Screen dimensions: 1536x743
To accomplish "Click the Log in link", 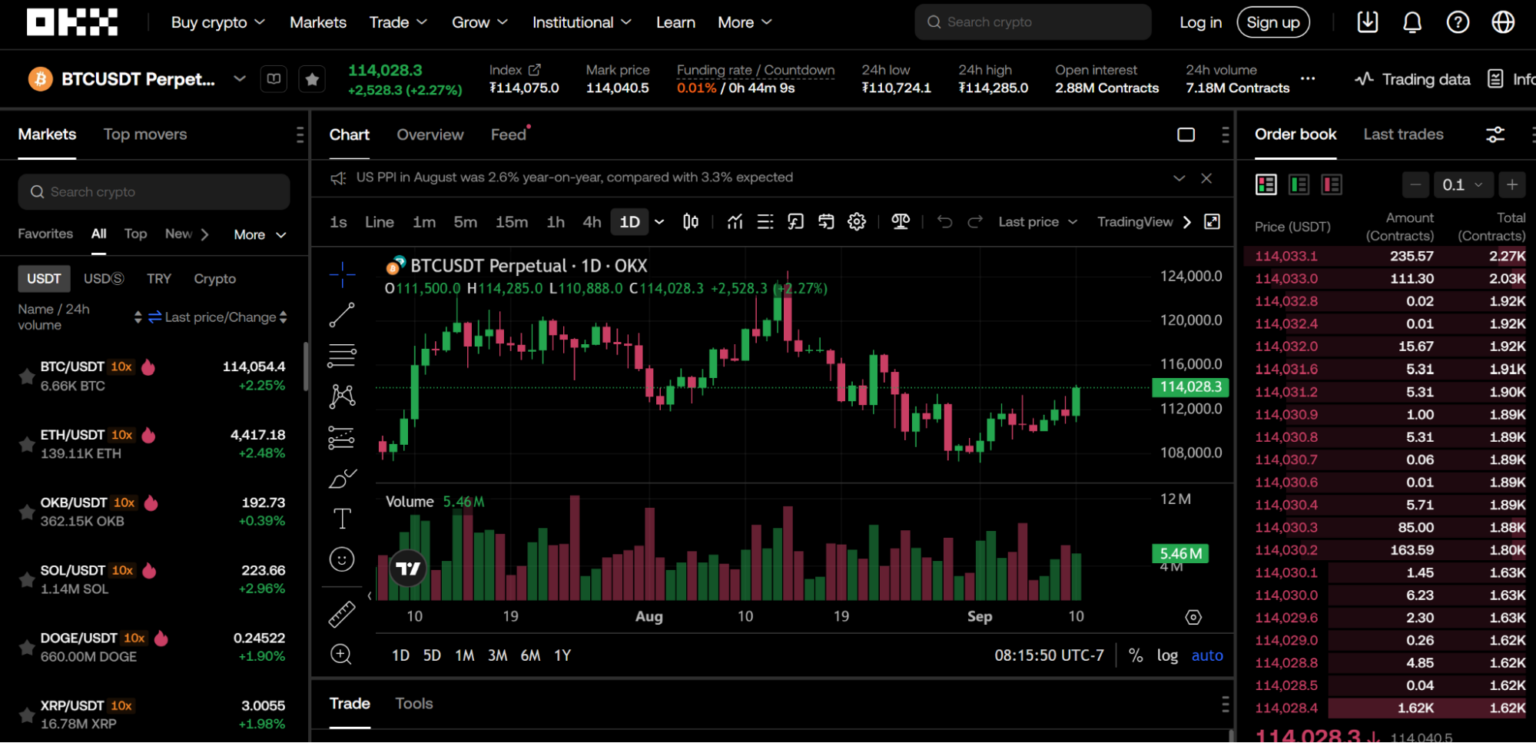I will pyautogui.click(x=1200, y=22).
